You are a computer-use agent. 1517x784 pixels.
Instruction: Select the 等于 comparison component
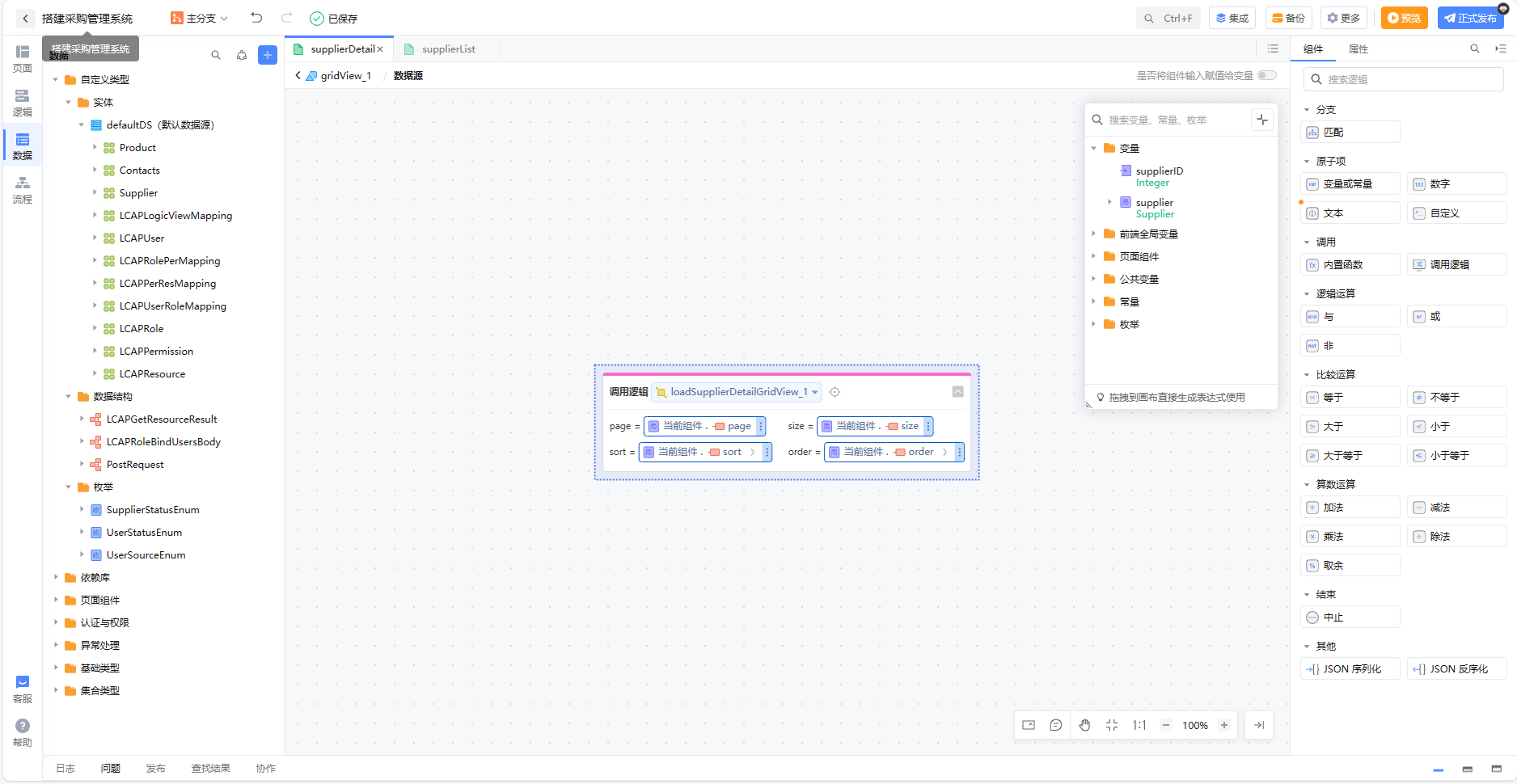tap(1350, 397)
